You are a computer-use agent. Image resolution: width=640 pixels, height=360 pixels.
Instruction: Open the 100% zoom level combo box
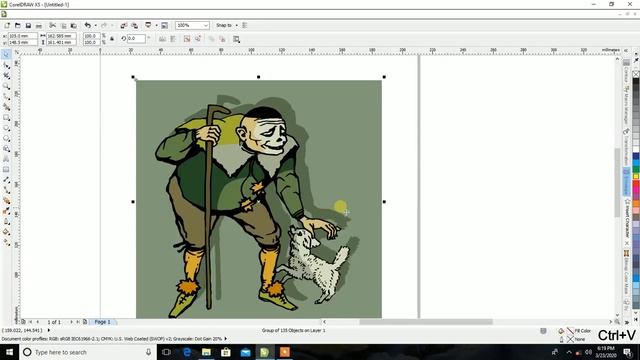[192, 25]
